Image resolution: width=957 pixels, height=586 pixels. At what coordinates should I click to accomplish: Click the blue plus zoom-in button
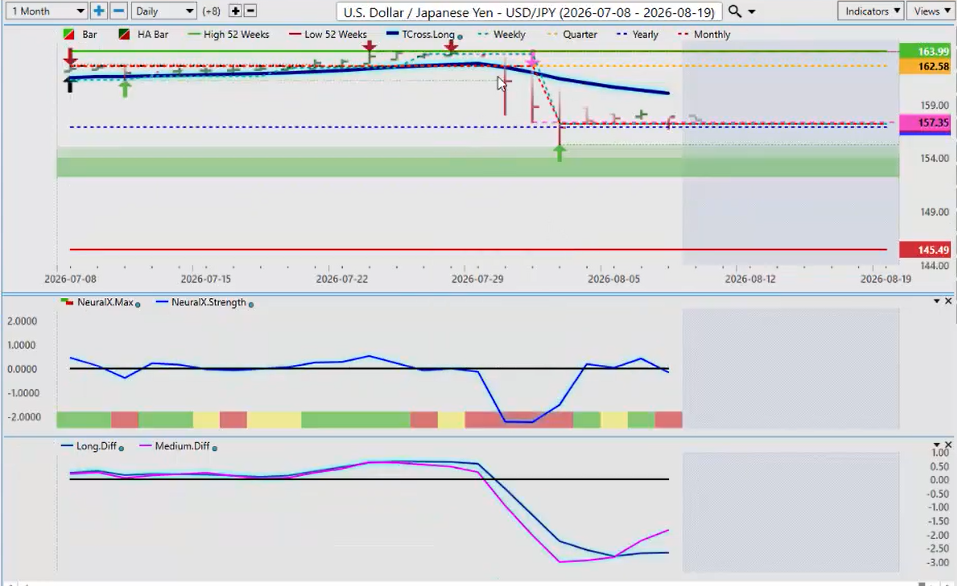click(x=98, y=11)
